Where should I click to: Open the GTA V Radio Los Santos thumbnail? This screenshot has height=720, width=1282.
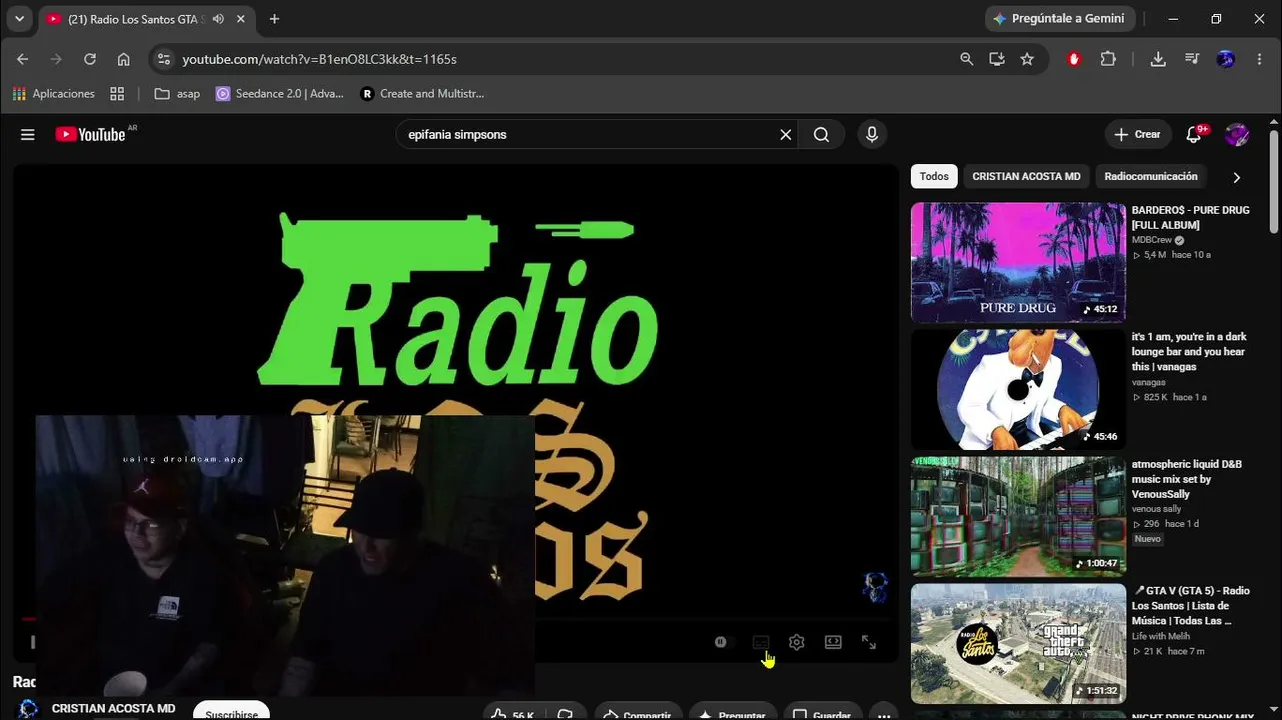1018,644
